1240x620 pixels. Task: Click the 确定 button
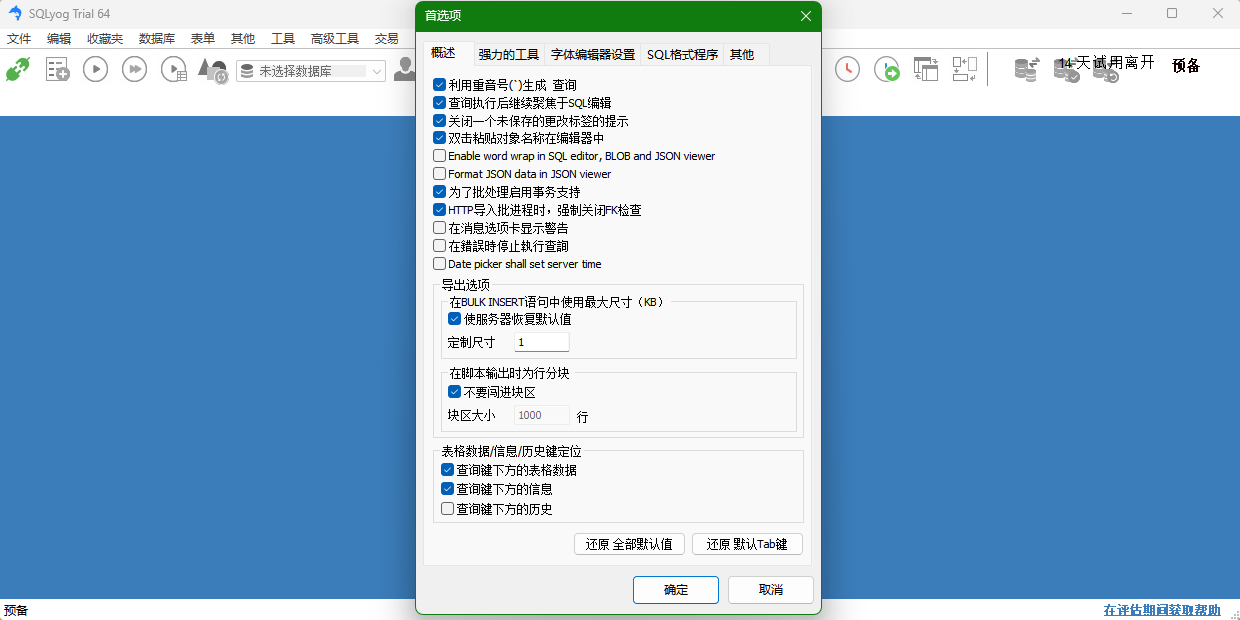[x=675, y=590]
